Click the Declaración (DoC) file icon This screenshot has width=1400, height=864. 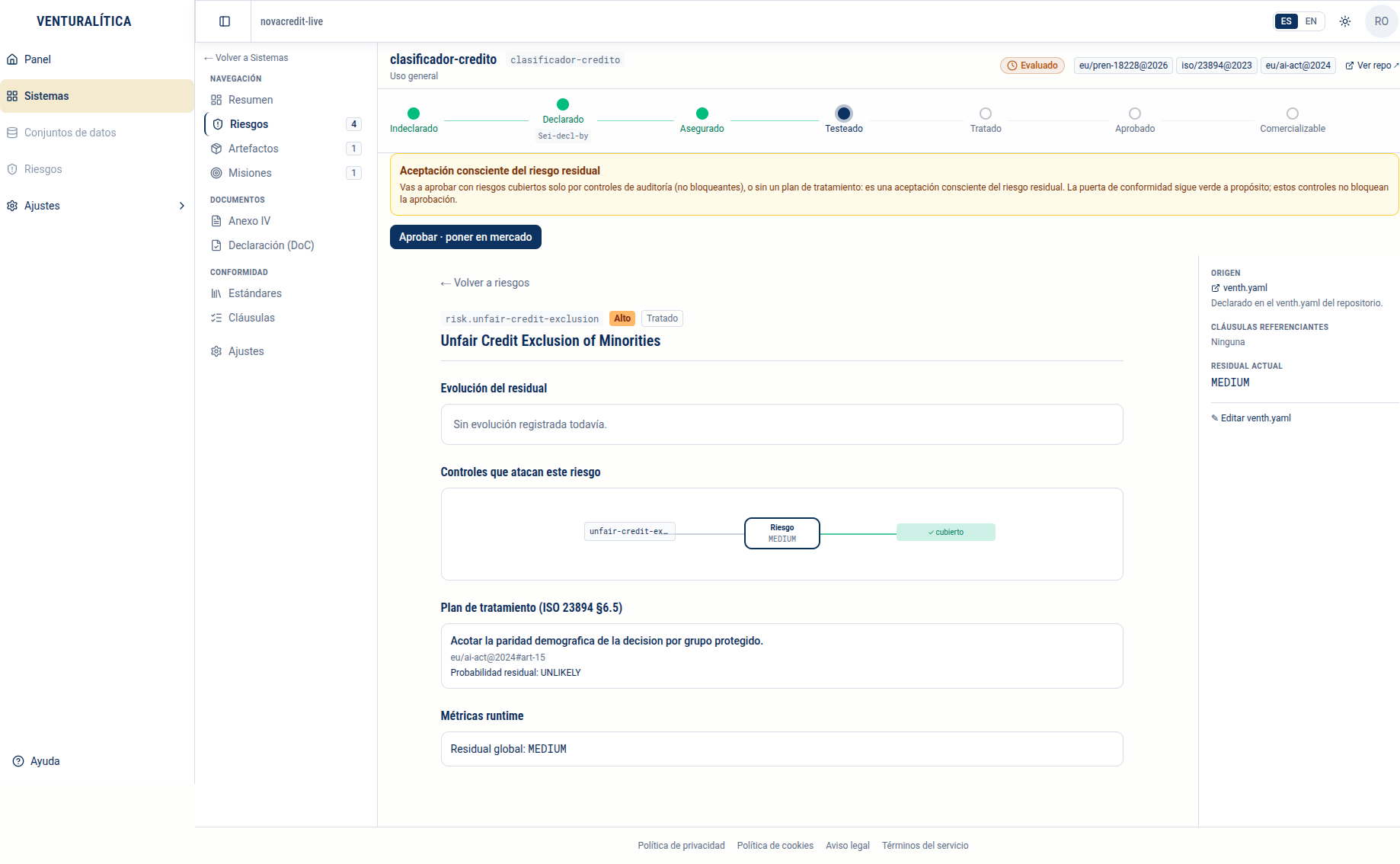[216, 245]
